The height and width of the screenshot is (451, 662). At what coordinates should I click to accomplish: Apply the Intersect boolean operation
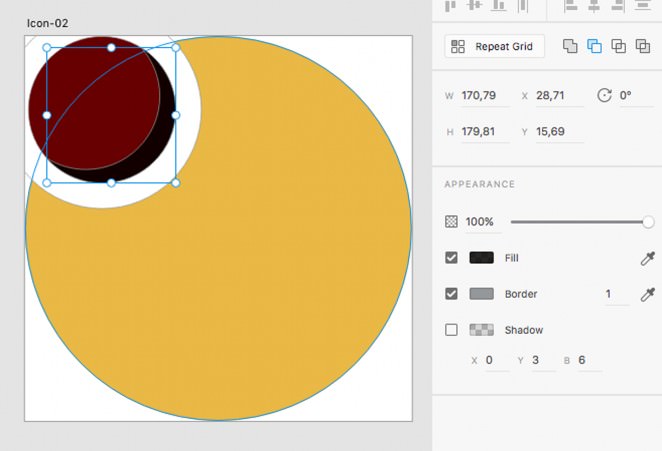[619, 46]
